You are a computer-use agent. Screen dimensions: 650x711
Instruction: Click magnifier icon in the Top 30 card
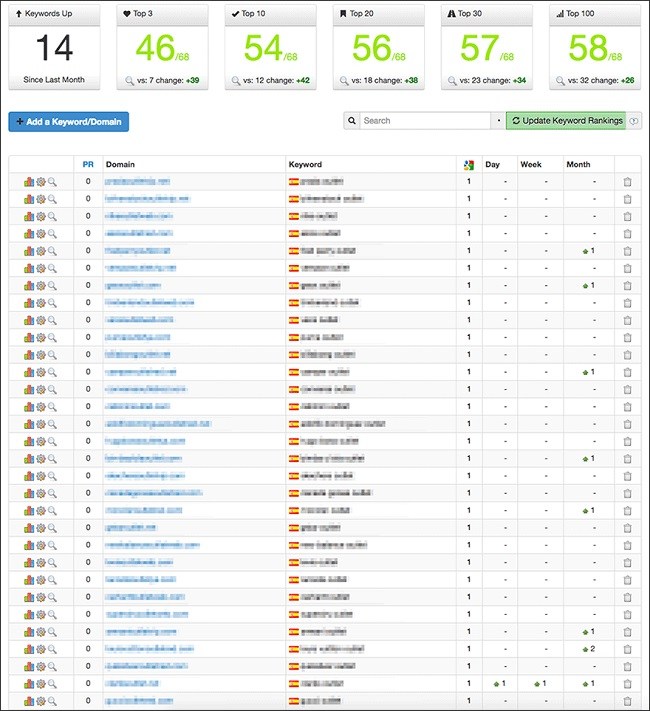click(x=452, y=81)
